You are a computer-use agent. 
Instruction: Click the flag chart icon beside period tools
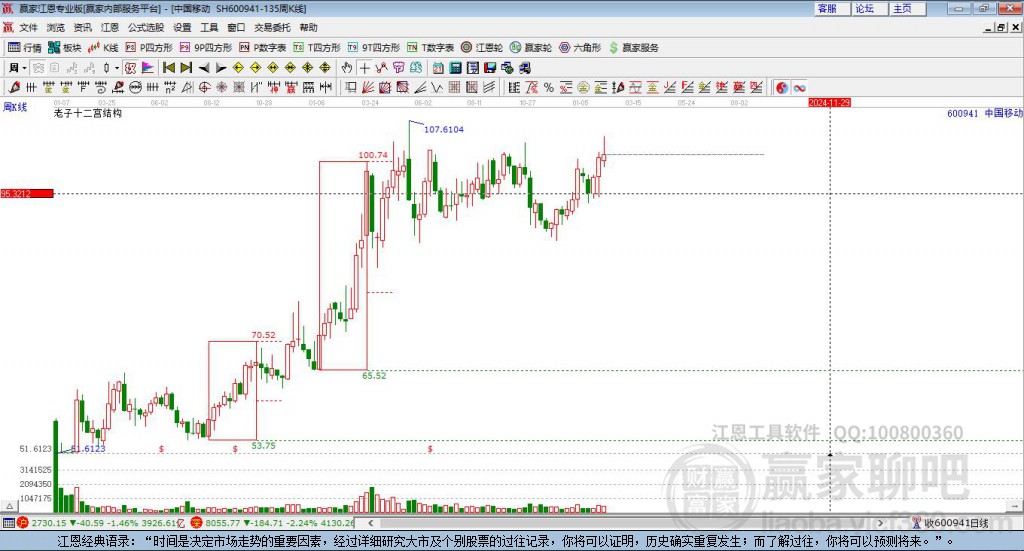coord(148,68)
